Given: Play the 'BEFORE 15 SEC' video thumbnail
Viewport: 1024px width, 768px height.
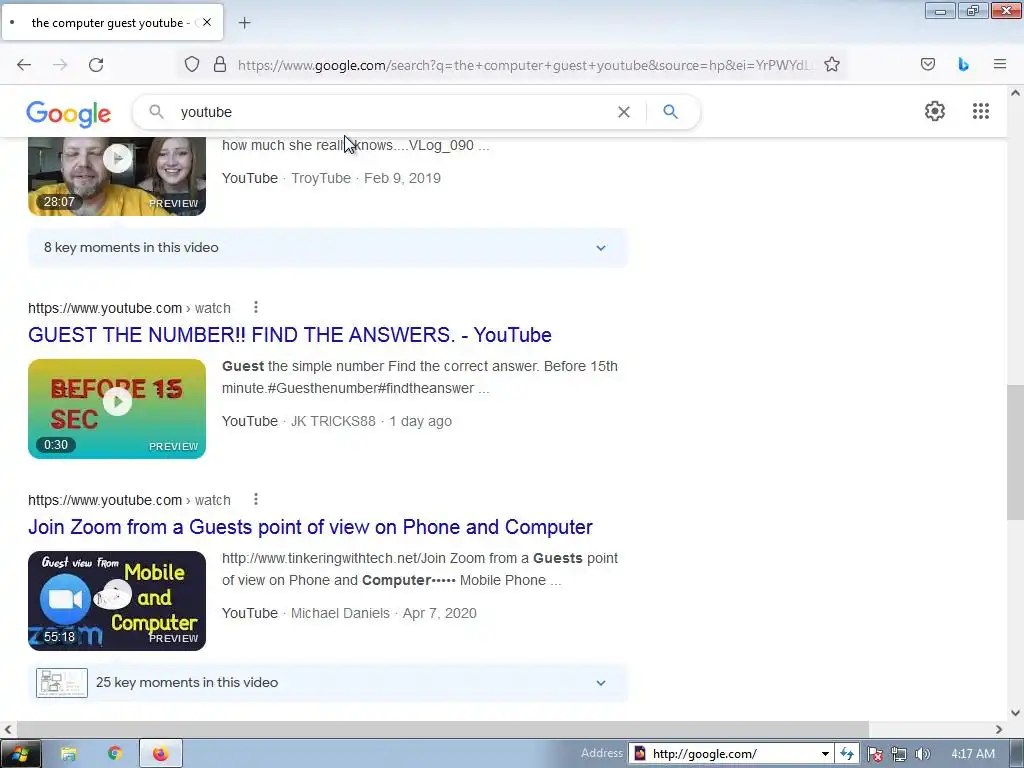Looking at the screenshot, I should (117, 409).
